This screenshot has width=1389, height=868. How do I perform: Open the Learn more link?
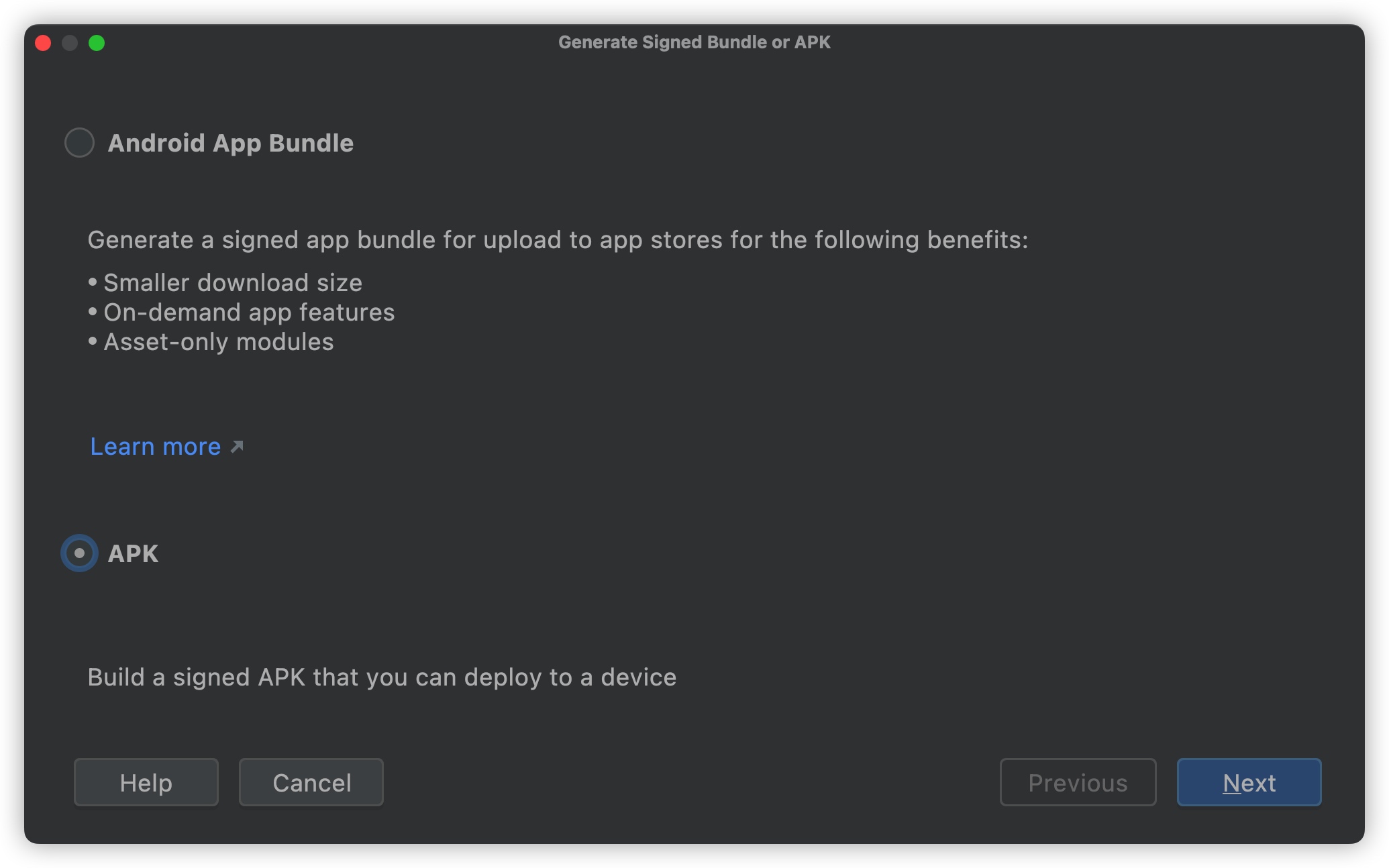pos(156,447)
